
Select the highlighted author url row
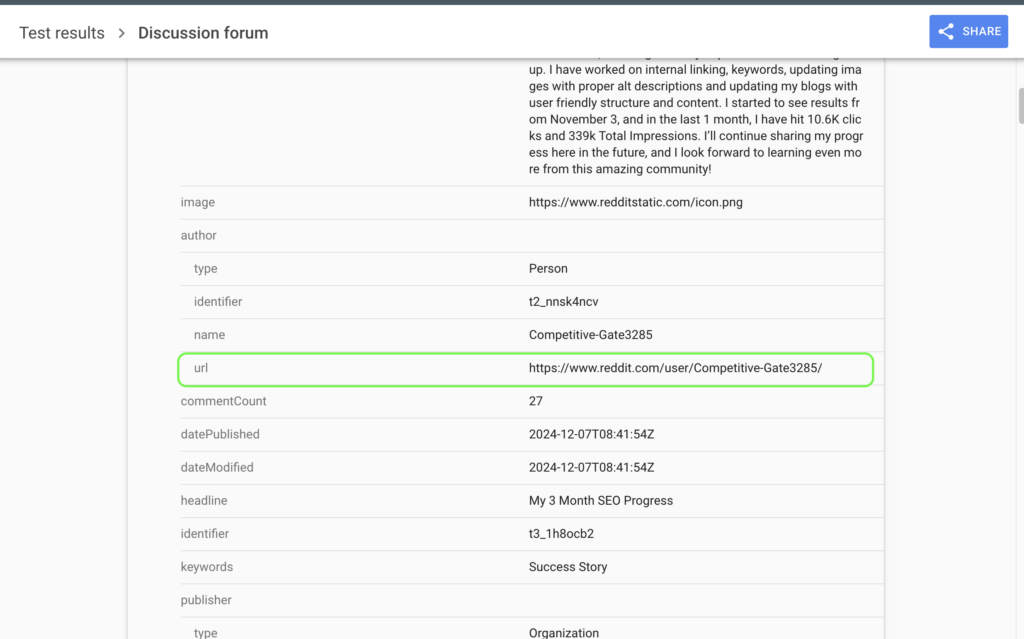[x=525, y=368]
